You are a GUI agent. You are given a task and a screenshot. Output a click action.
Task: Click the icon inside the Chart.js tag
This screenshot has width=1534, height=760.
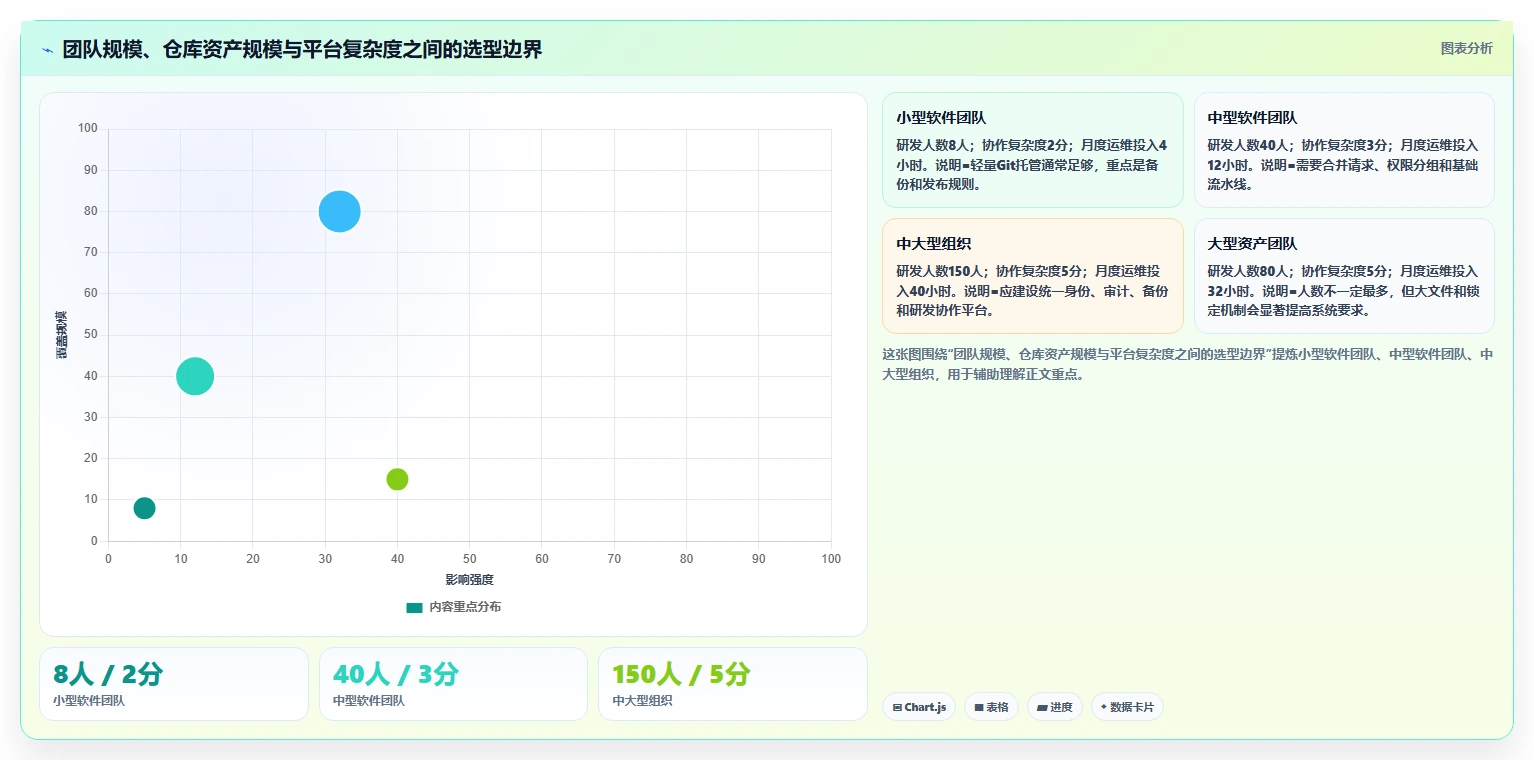coord(897,708)
